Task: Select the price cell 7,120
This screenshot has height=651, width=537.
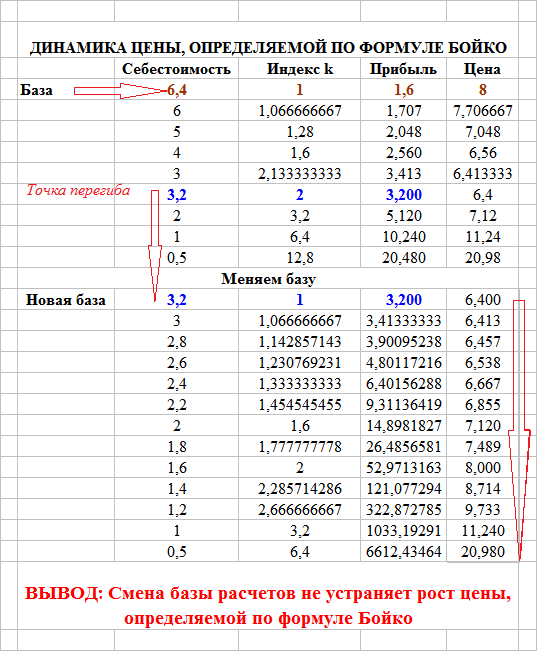Action: (x=482, y=425)
